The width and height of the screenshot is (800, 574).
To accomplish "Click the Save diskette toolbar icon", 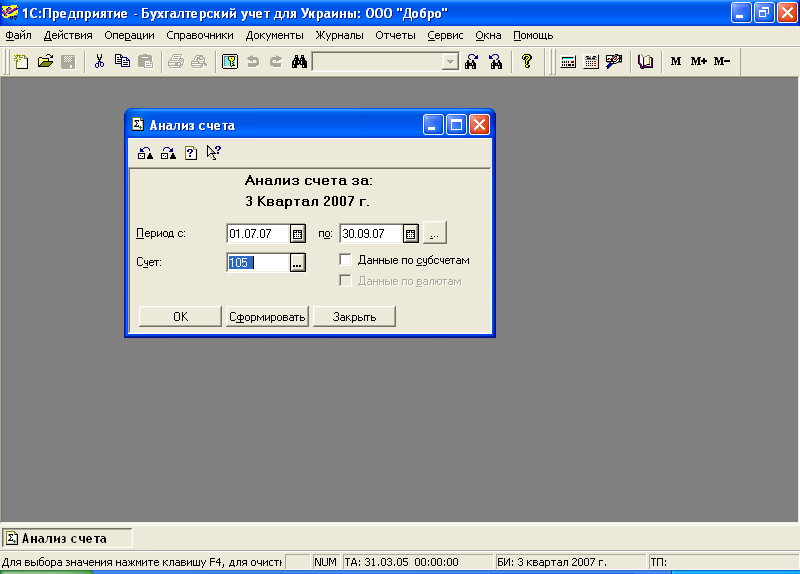I will (x=68, y=62).
